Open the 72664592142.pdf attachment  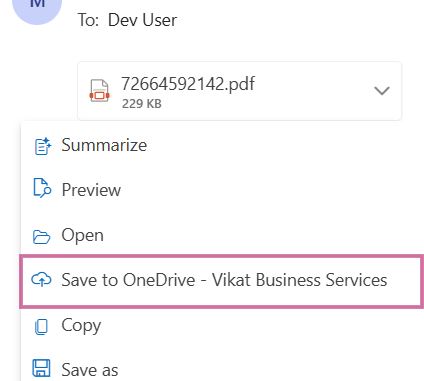pyautogui.click(x=239, y=91)
